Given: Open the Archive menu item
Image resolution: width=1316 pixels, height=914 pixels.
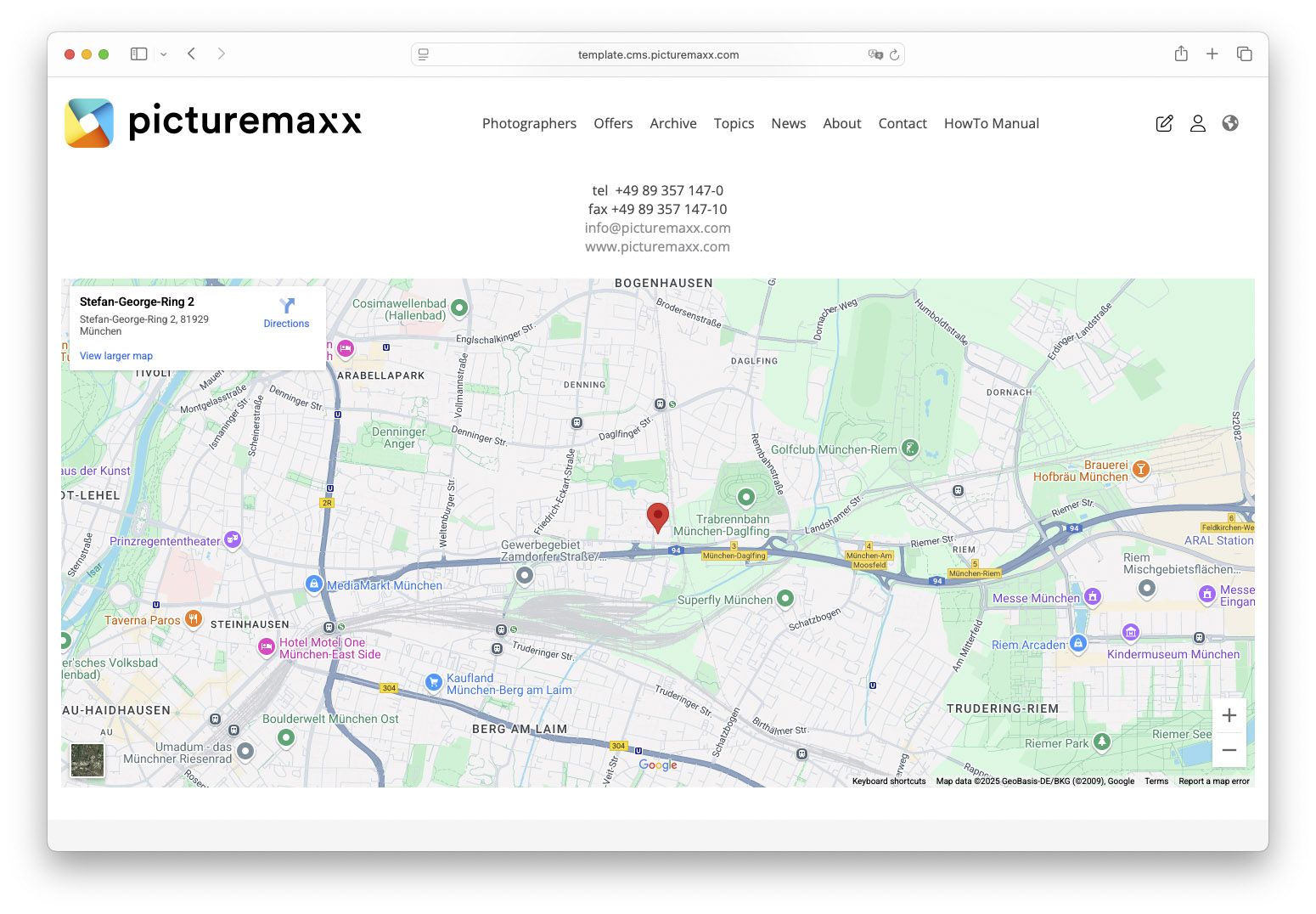Looking at the screenshot, I should pyautogui.click(x=673, y=123).
